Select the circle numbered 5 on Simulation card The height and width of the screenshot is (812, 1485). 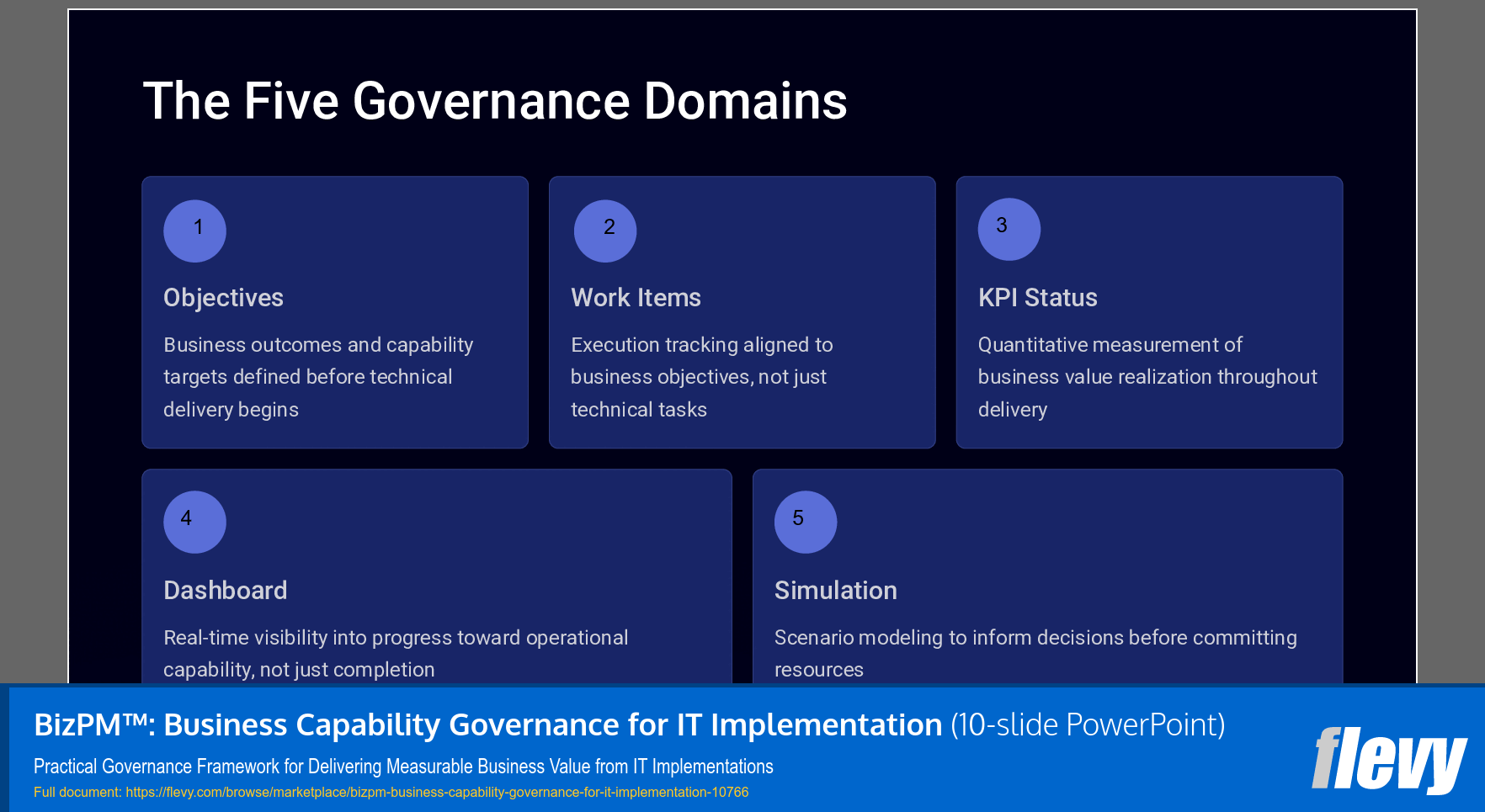pyautogui.click(x=805, y=522)
